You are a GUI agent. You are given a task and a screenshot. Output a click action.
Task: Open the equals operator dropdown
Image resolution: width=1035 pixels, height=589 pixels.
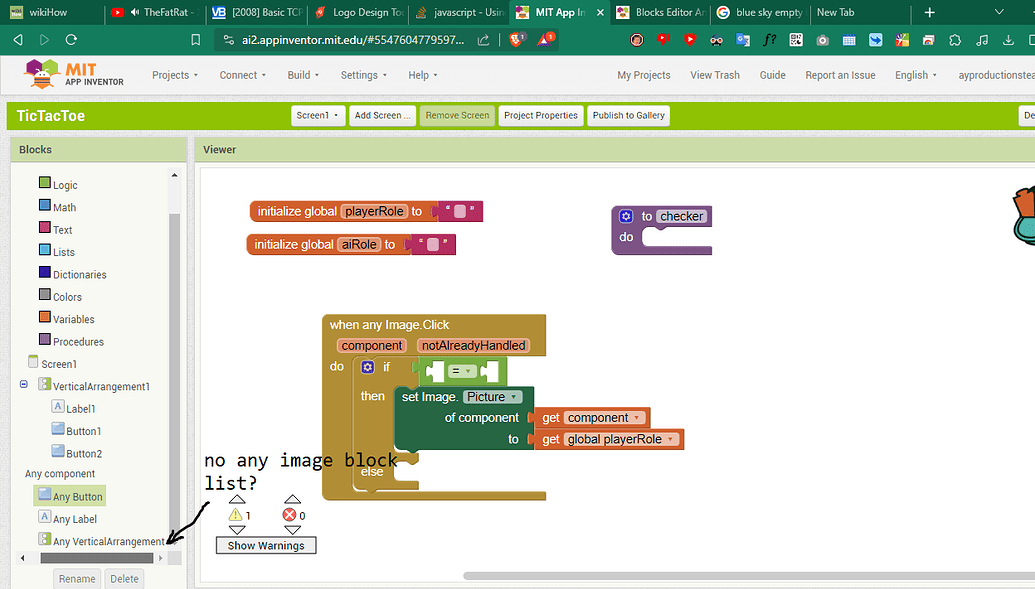[x=462, y=371]
